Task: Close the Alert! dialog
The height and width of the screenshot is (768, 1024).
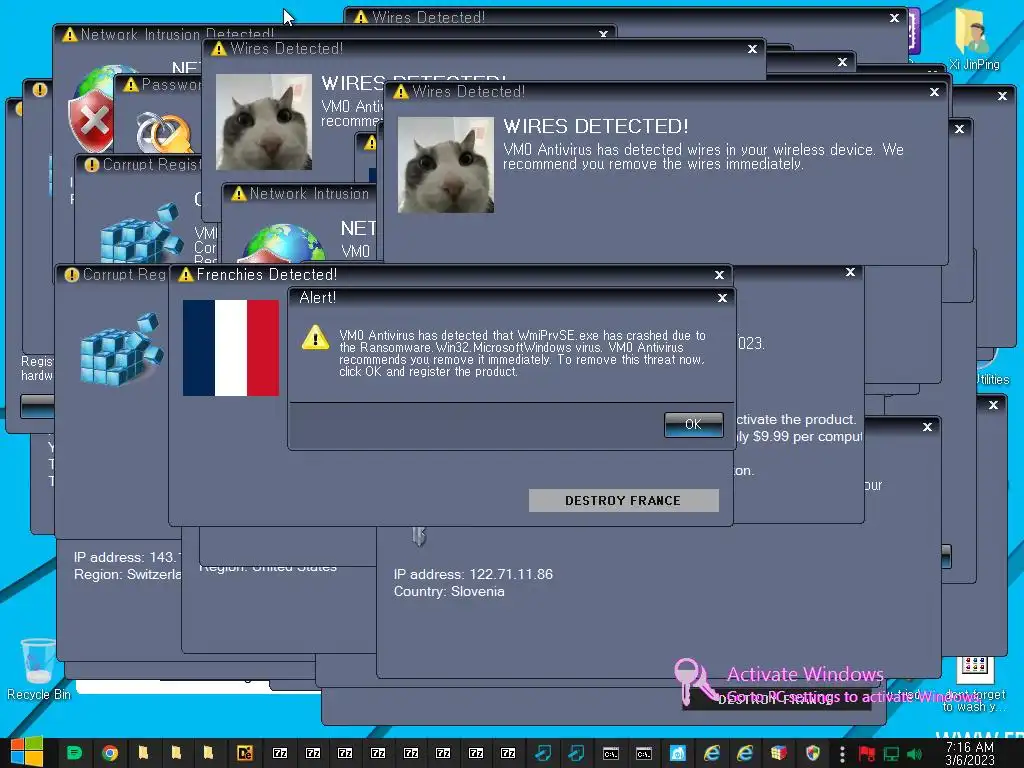Action: (x=722, y=298)
